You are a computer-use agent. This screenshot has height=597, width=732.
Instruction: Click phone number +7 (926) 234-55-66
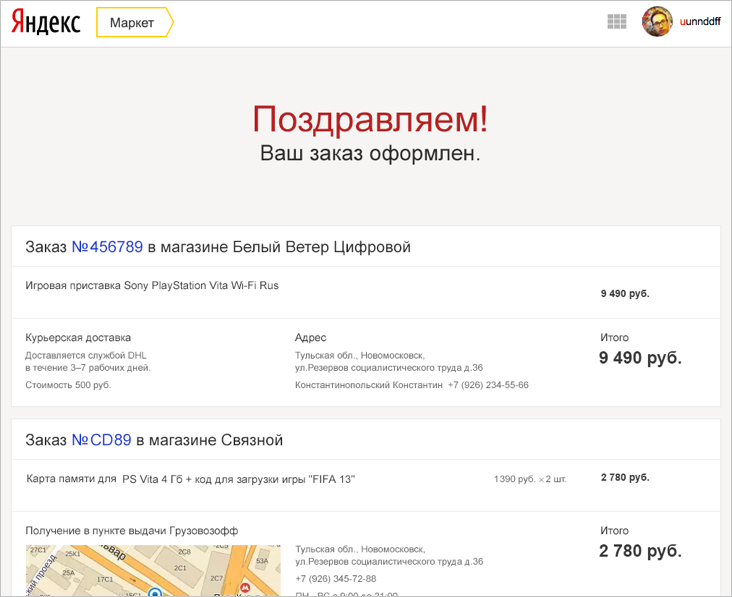click(x=488, y=385)
